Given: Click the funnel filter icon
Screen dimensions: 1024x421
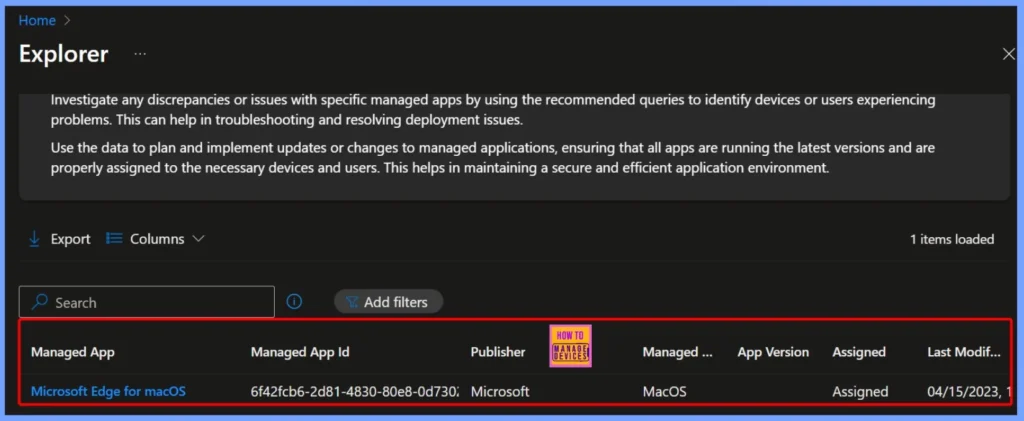Looking at the screenshot, I should pyautogui.click(x=353, y=302).
